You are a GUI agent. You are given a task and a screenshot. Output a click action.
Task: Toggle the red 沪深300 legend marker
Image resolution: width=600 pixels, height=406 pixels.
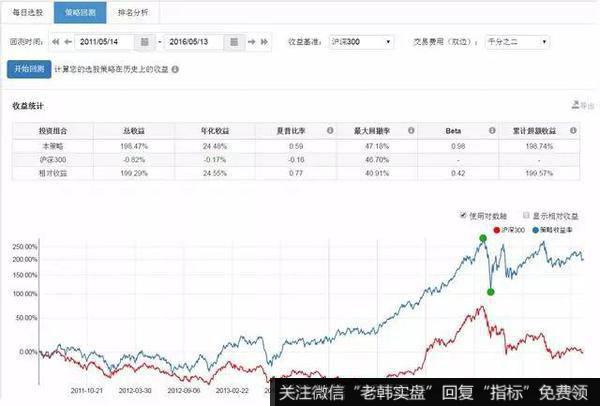click(497, 230)
